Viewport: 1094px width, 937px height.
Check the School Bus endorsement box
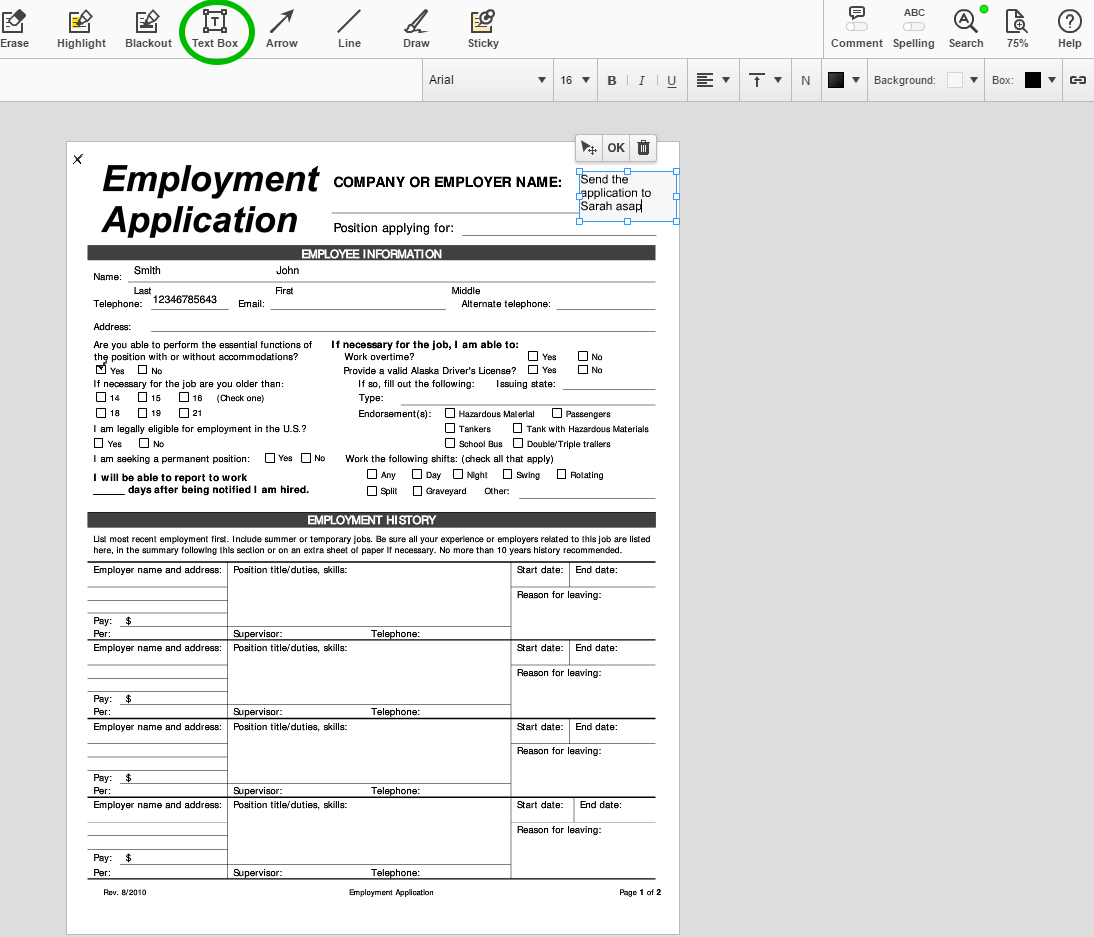(x=450, y=443)
